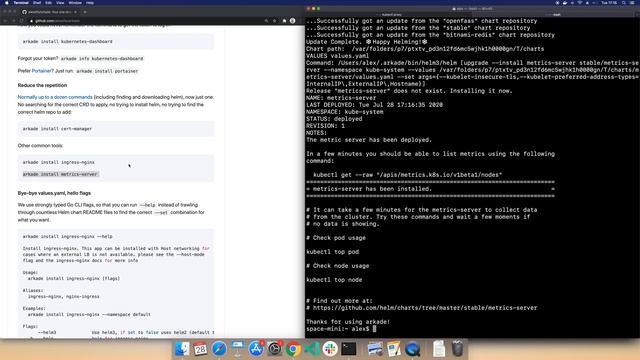Viewport: 640px width, 360px height.
Task: Click 'Reduce the repetition' heading
Action: click(x=42, y=85)
